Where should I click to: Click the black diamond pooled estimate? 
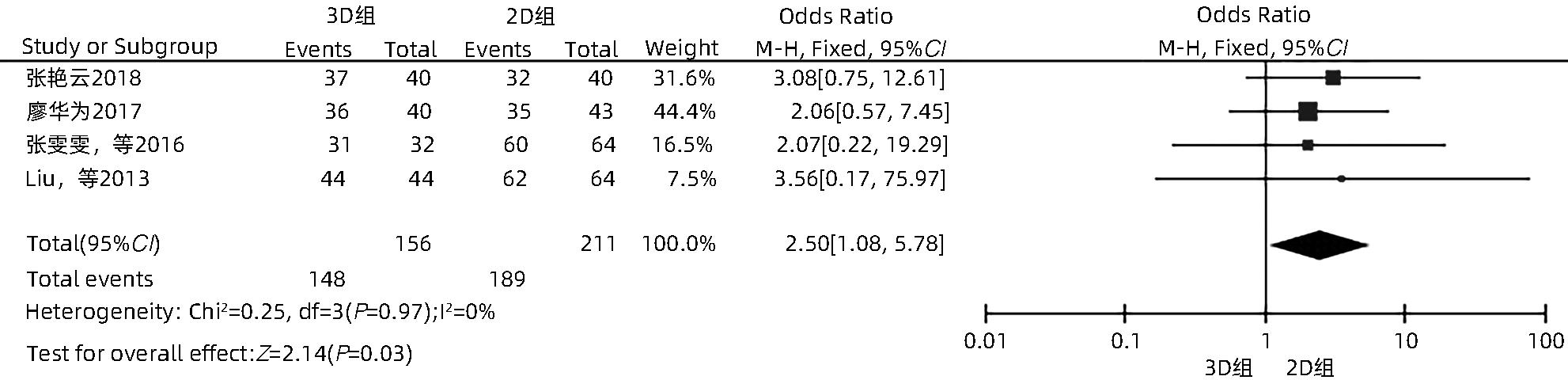(x=1319, y=245)
